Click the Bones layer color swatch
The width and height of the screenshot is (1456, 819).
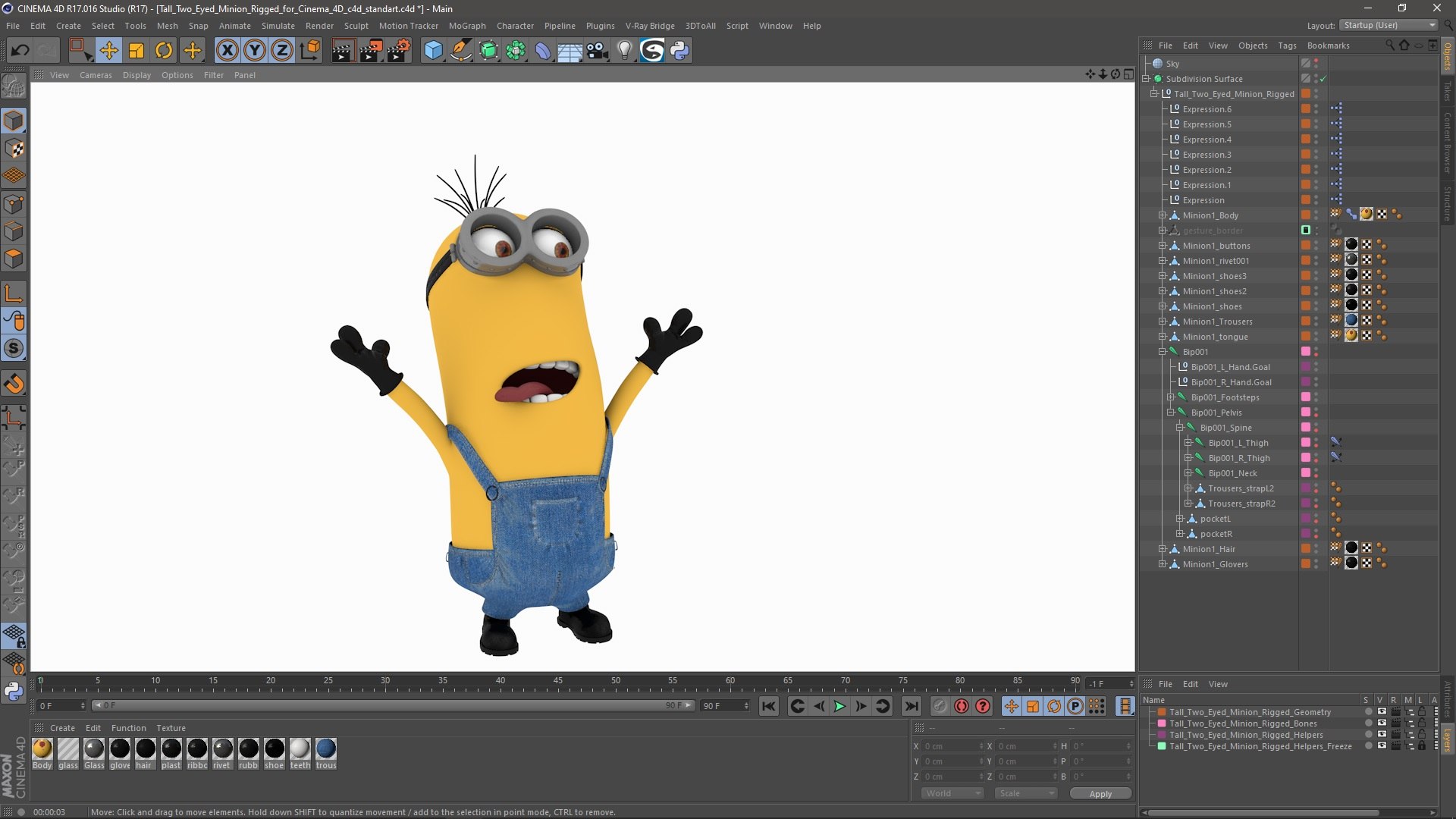point(1161,723)
